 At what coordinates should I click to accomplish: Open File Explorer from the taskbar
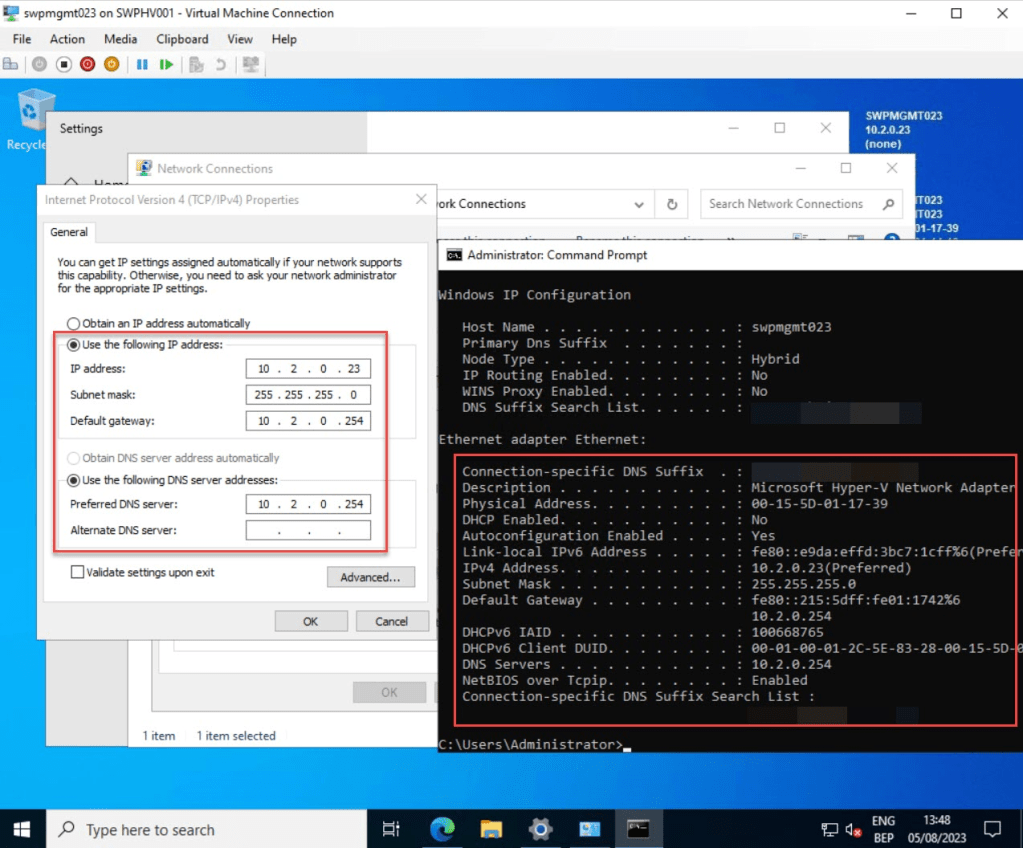[491, 829]
